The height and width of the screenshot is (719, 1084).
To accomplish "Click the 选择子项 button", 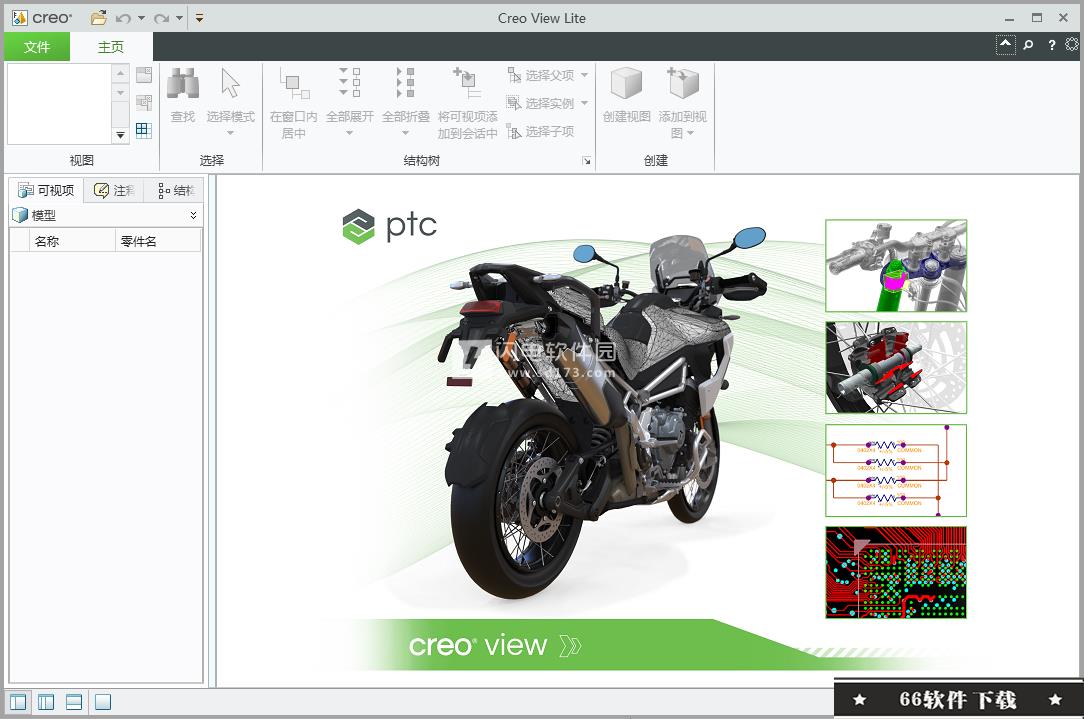I will pos(541,131).
